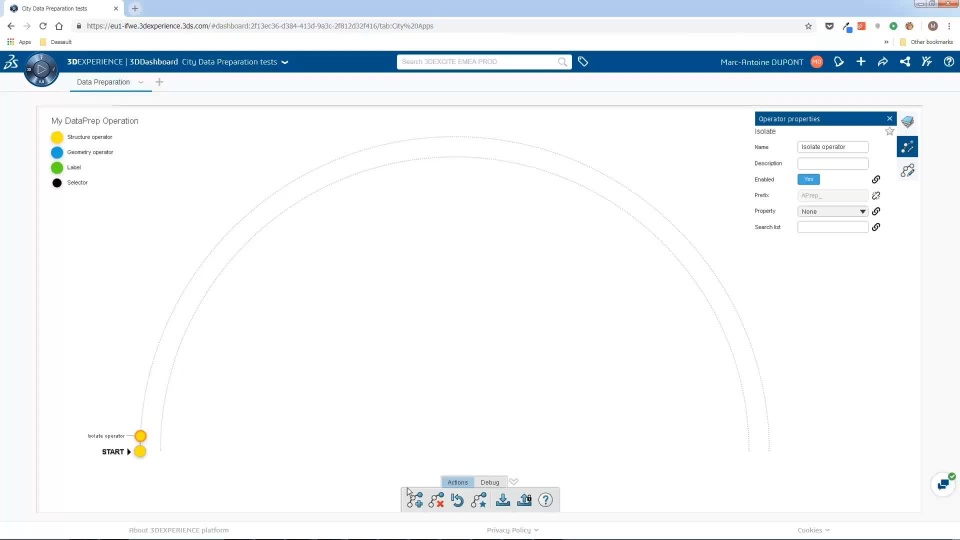
Task: Toggle the Enabled Yes switch
Action: coord(808,179)
